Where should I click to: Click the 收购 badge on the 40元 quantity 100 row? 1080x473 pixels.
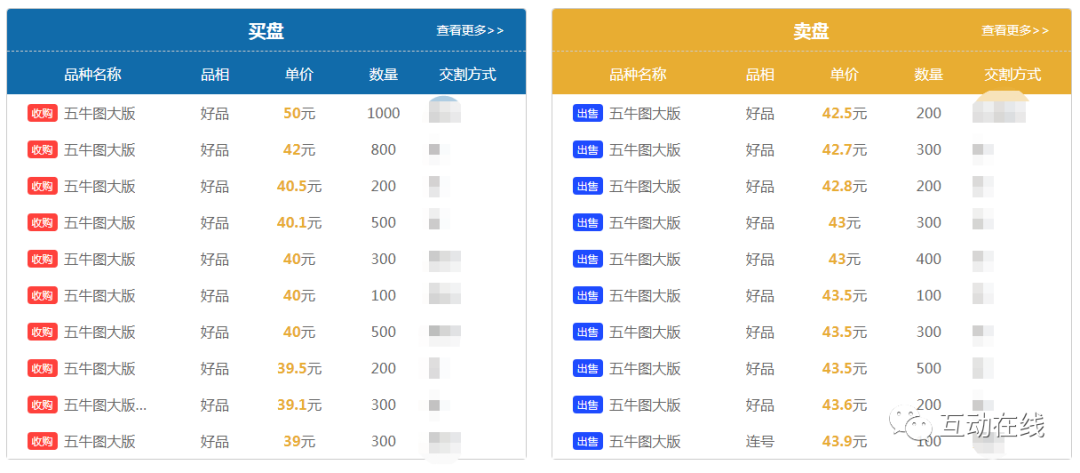coord(43,295)
